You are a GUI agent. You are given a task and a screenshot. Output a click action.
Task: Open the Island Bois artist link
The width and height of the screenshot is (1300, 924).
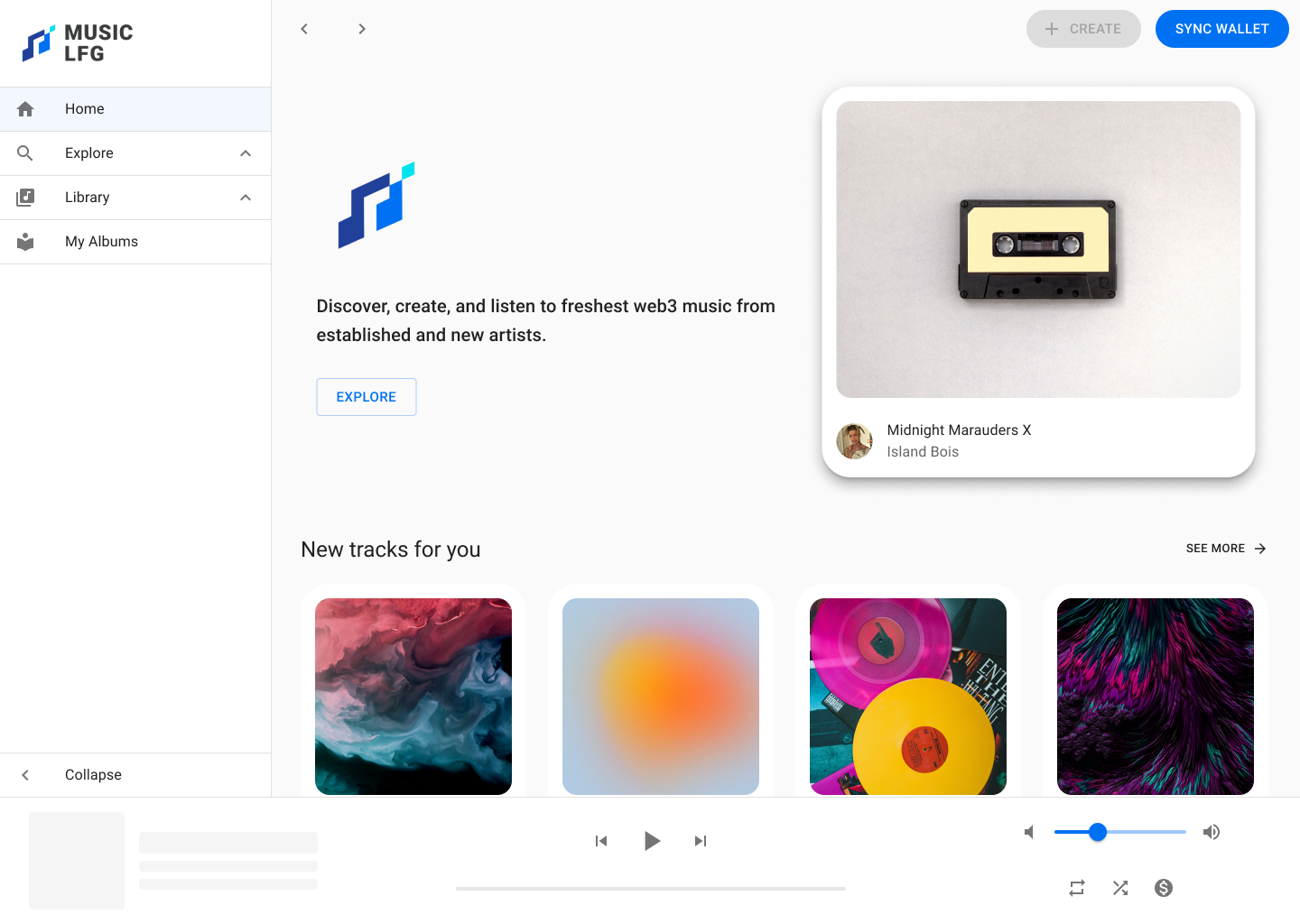[923, 452]
